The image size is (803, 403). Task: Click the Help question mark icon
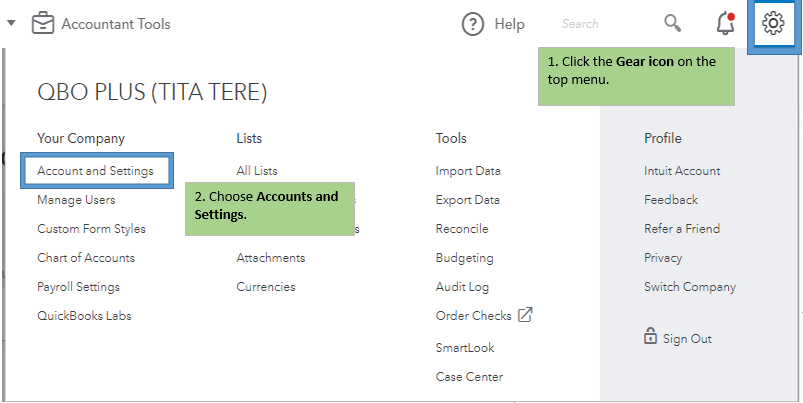473,24
